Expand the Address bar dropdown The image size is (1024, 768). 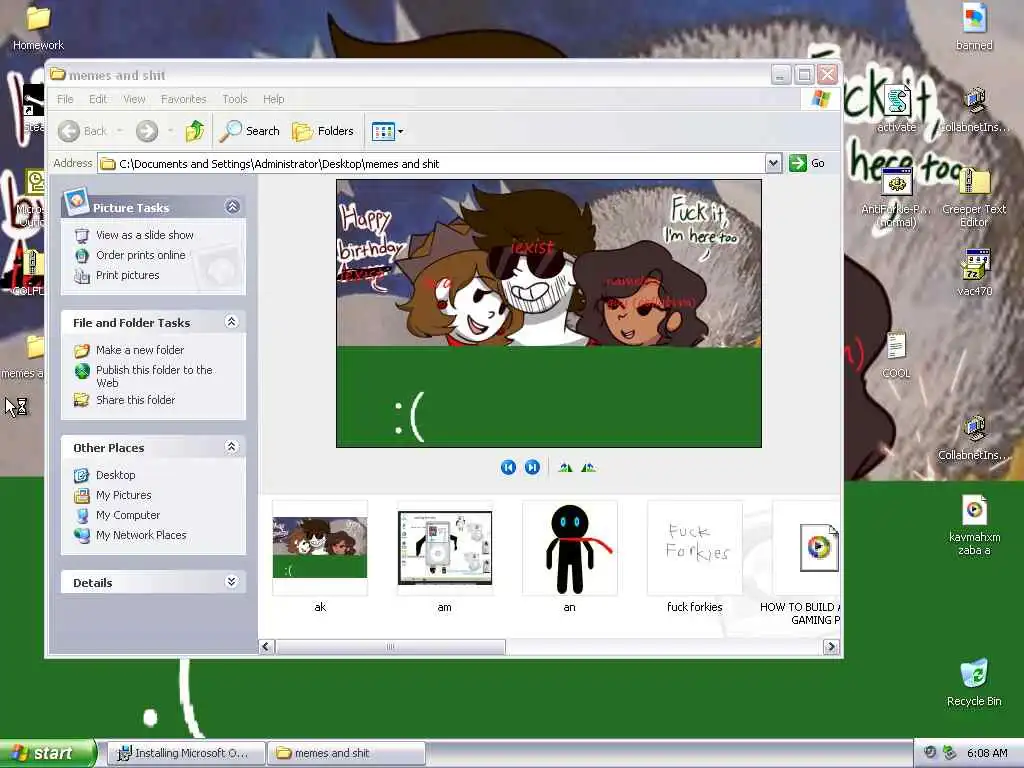click(x=773, y=163)
